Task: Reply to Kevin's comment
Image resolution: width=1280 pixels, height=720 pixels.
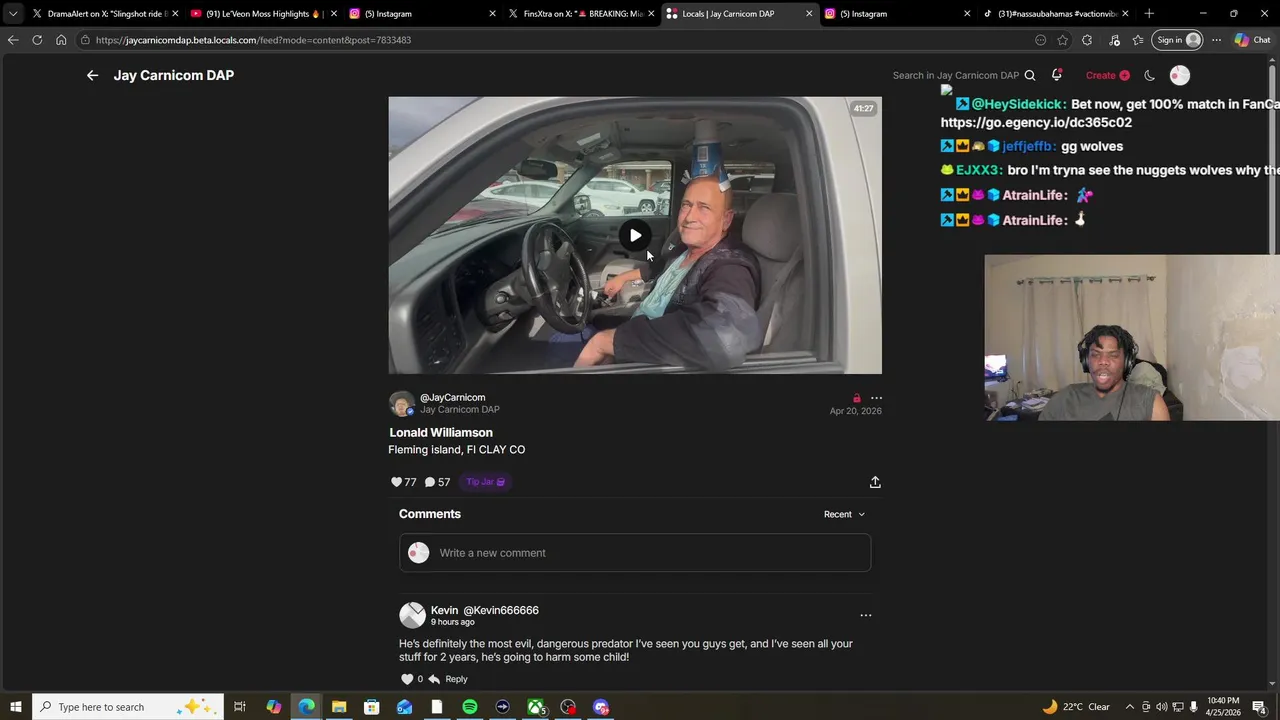Action: (x=448, y=679)
